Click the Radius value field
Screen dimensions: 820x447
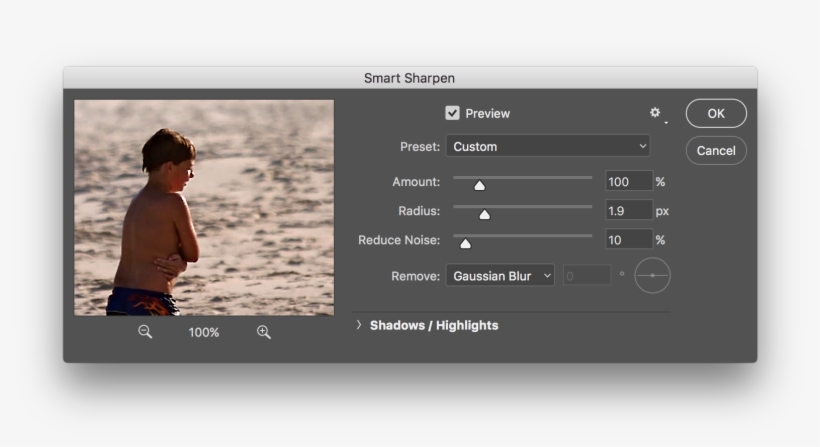[629, 211]
